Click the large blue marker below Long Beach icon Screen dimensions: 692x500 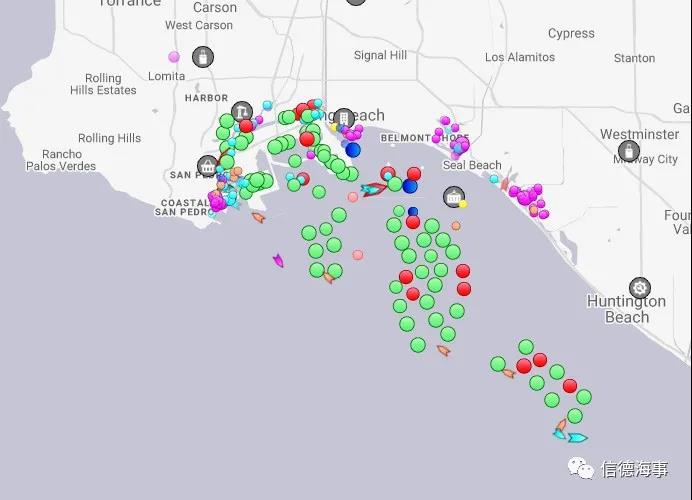point(353,150)
